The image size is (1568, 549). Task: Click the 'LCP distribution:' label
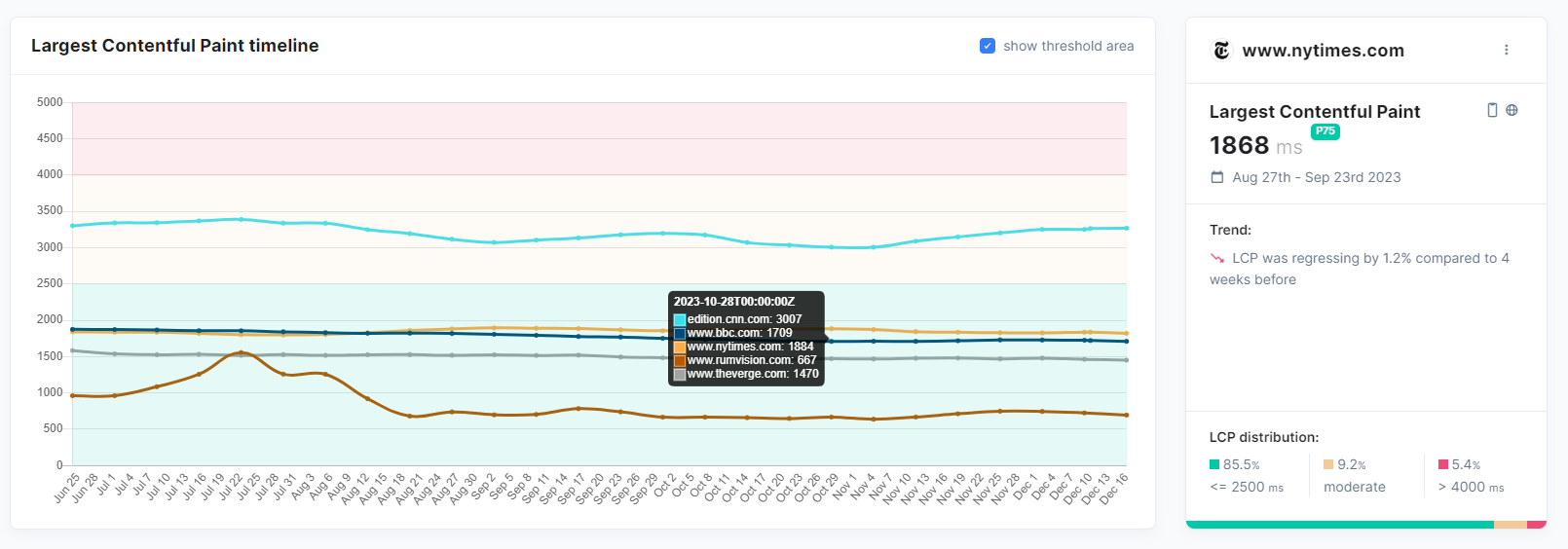click(1264, 437)
